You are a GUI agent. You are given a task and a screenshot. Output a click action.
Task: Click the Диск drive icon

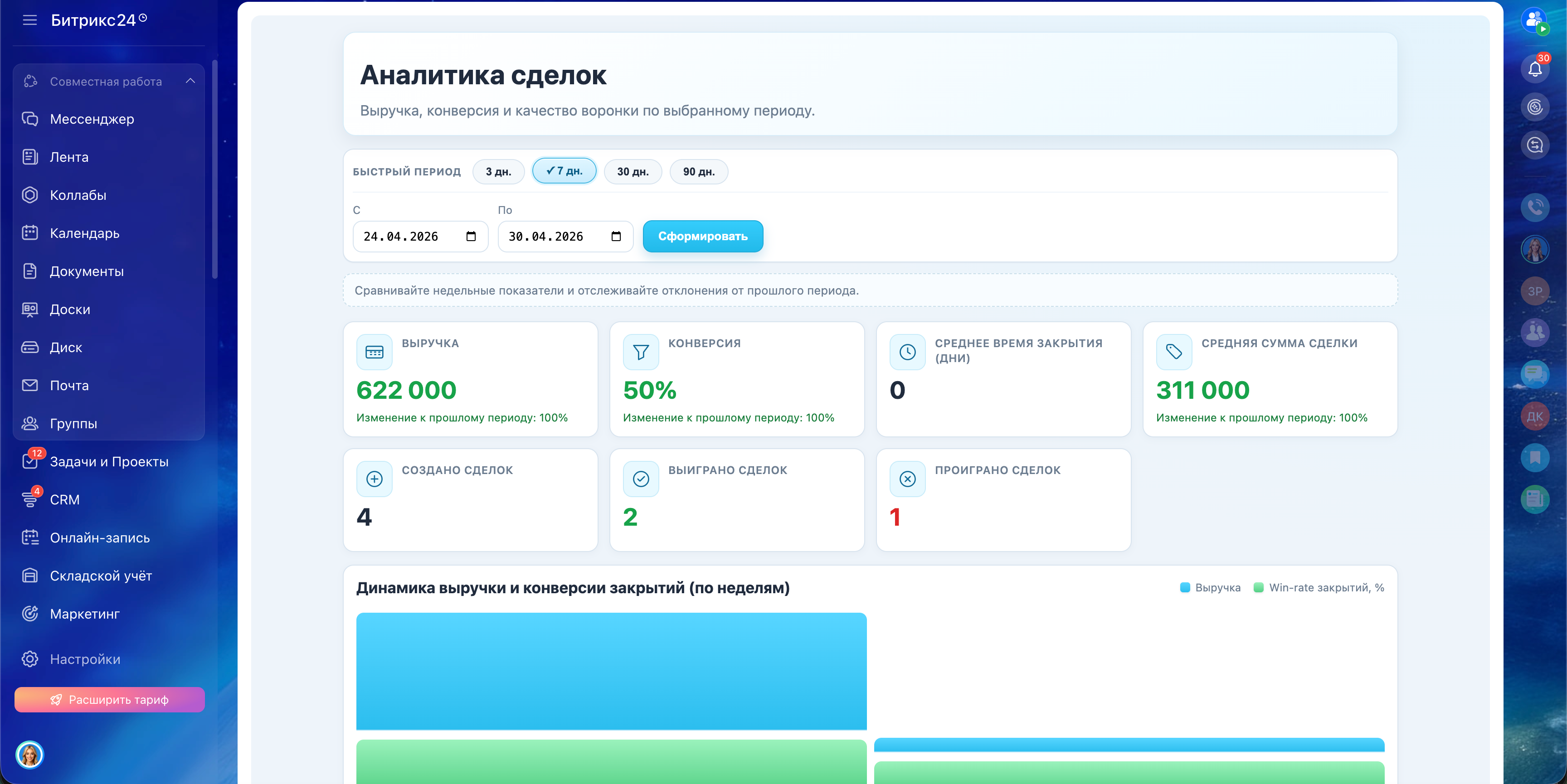[x=30, y=347]
